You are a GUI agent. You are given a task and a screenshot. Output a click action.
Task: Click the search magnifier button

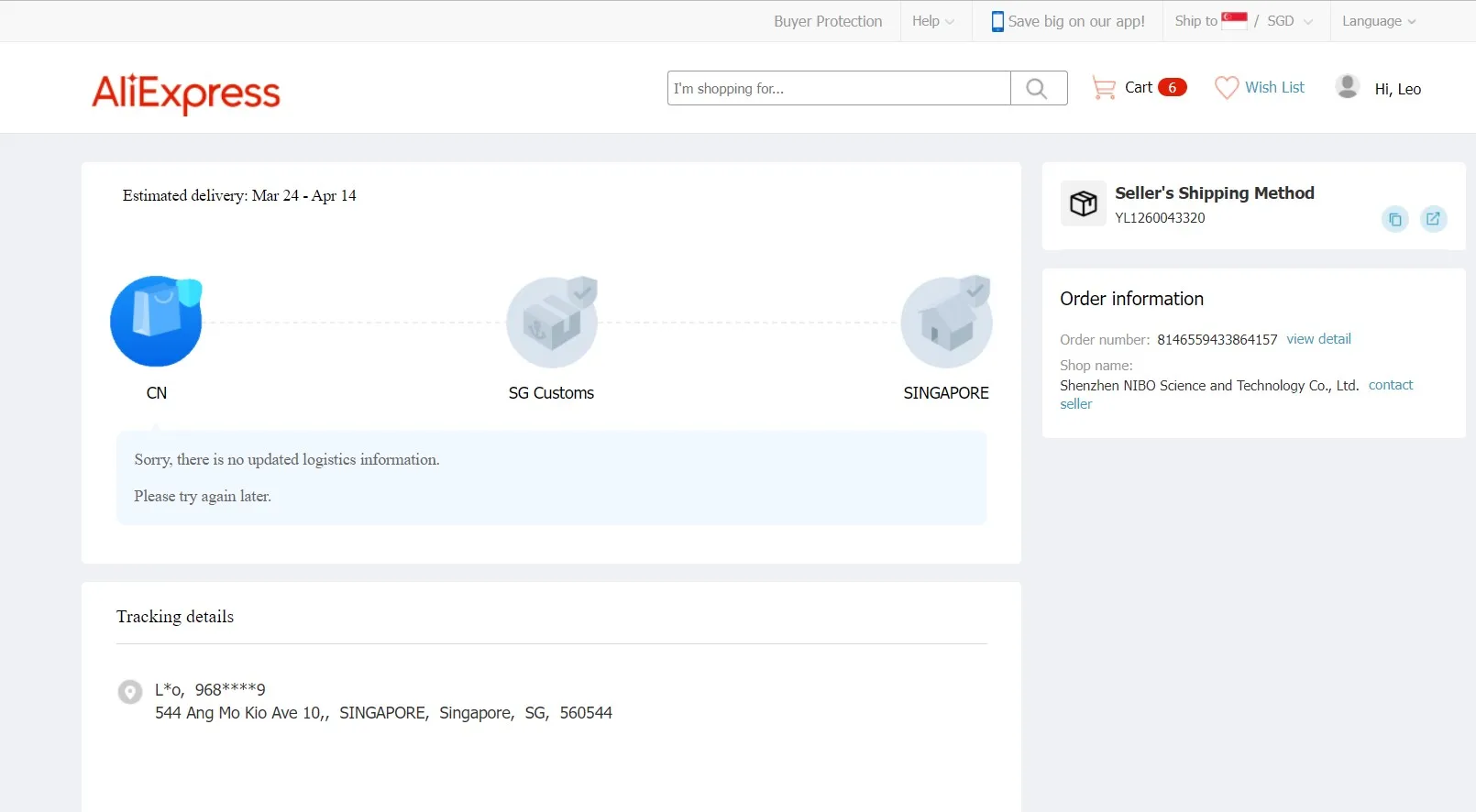pos(1038,88)
